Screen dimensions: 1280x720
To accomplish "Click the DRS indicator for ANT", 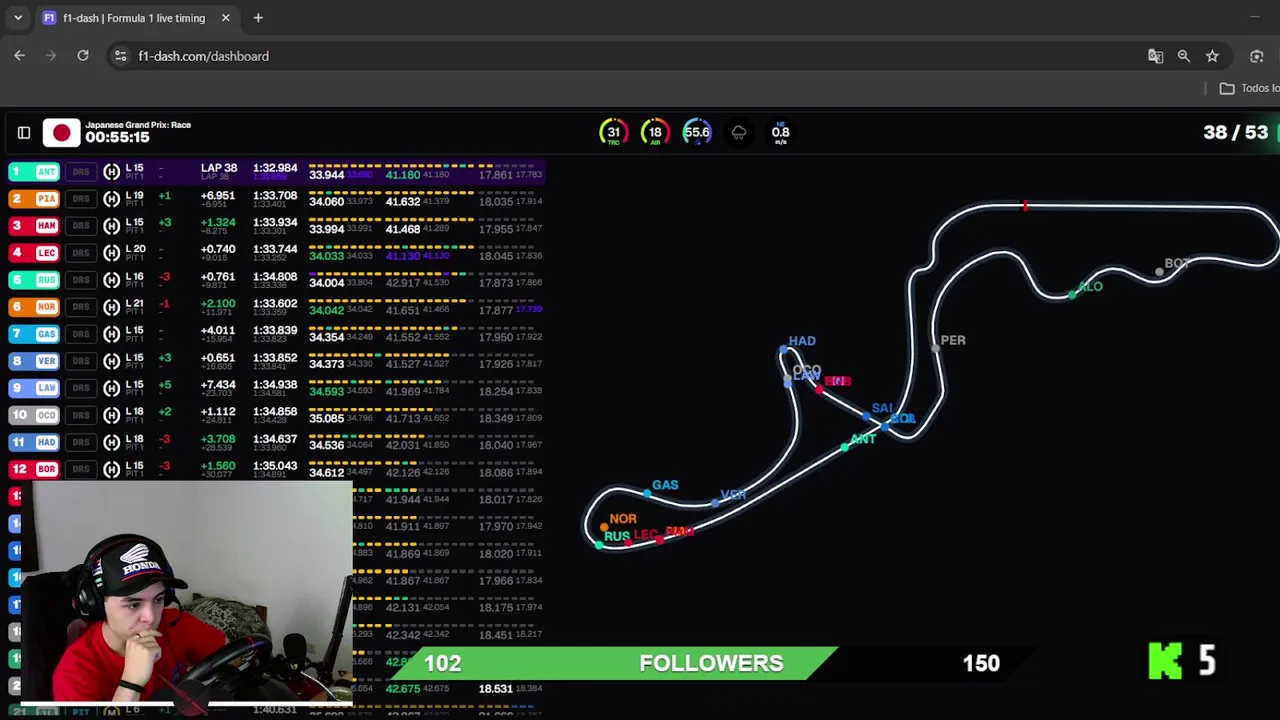I will [x=81, y=172].
